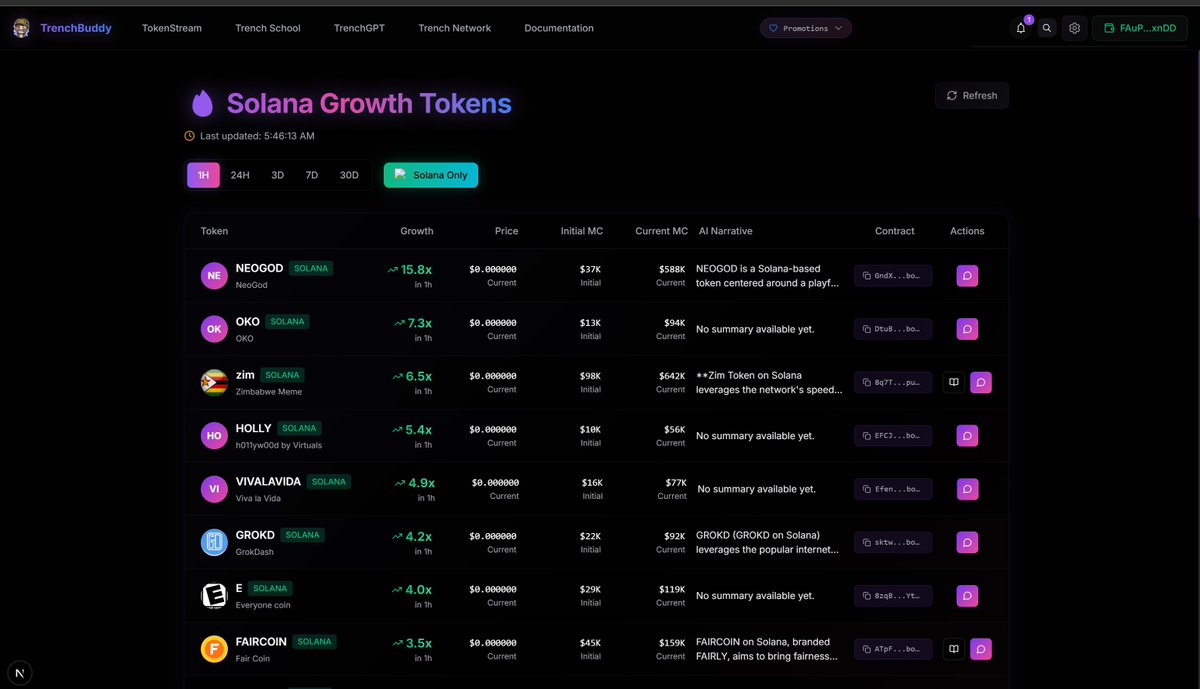
Task: Click the Last updated timestamp text
Action: pyautogui.click(x=257, y=136)
